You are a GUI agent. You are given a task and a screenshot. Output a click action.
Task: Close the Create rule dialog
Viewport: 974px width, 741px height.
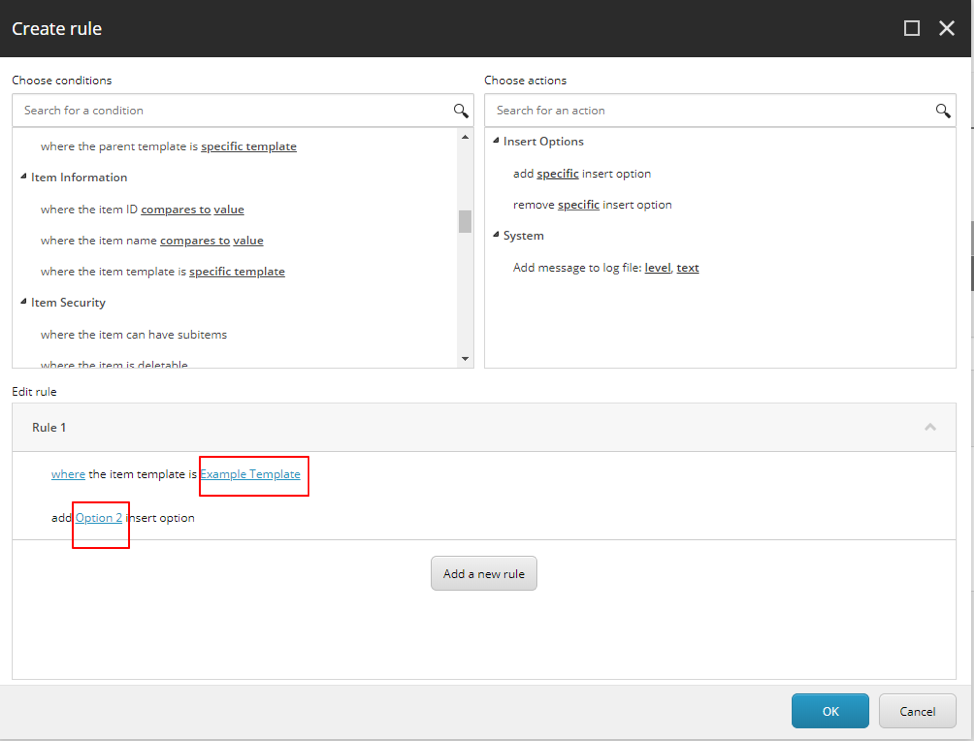pos(947,28)
